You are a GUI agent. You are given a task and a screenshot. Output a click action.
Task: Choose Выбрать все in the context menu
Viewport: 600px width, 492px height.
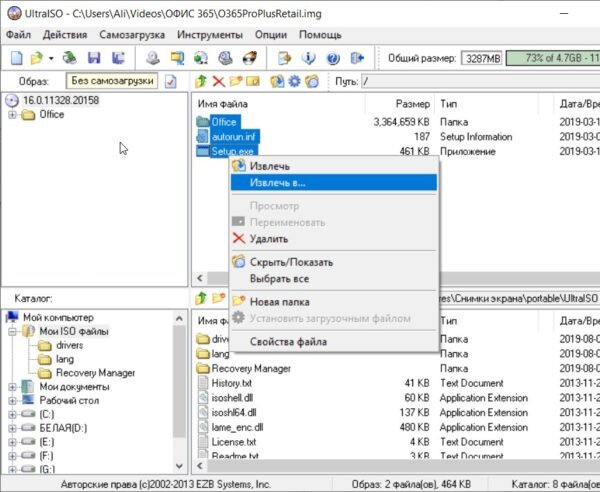tap(334, 279)
